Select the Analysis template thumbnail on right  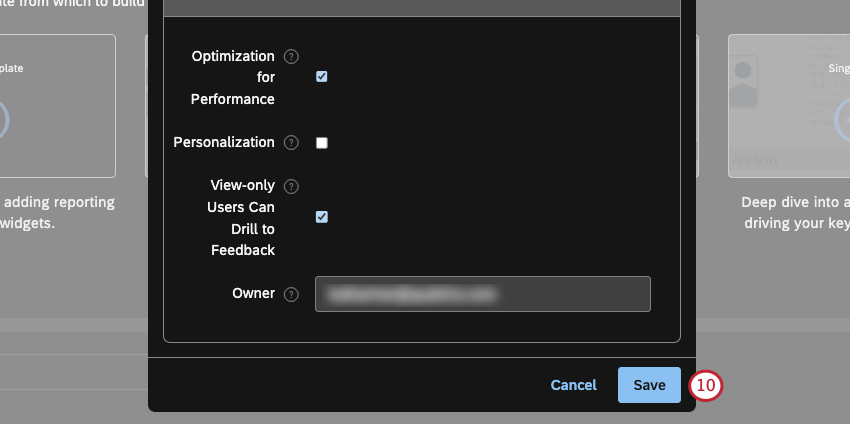point(790,105)
